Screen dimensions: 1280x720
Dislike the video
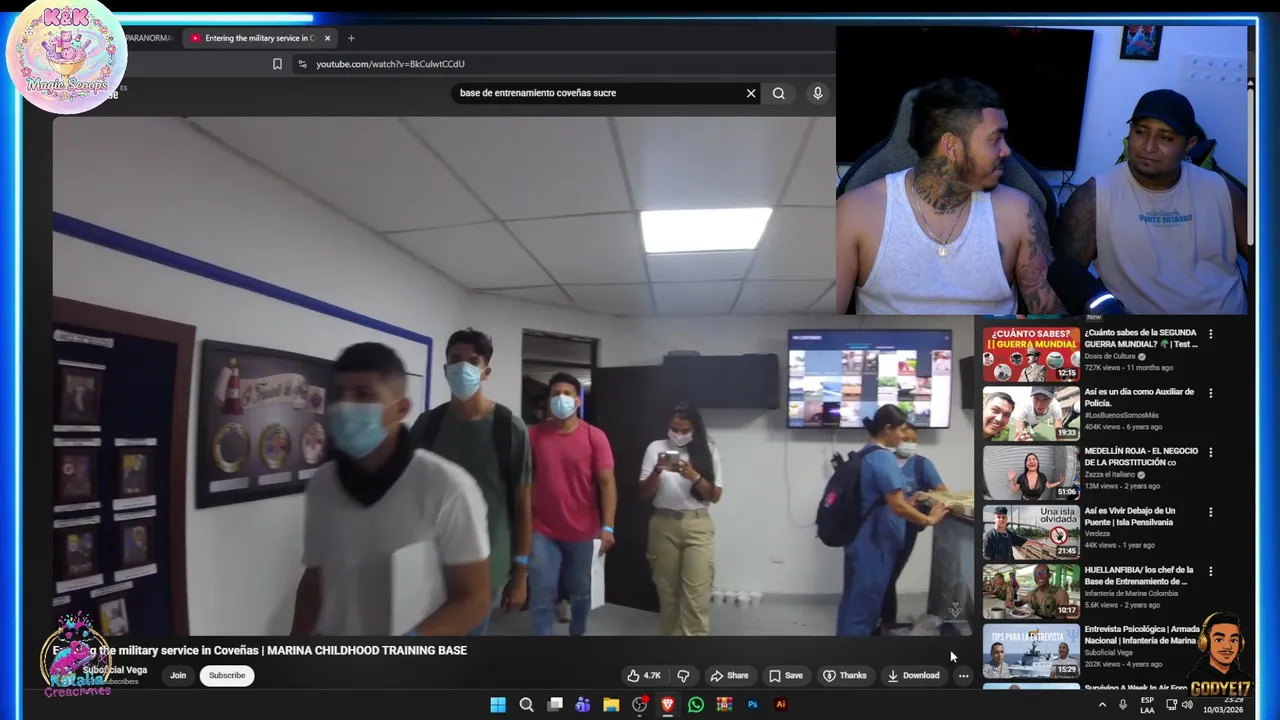tap(683, 675)
